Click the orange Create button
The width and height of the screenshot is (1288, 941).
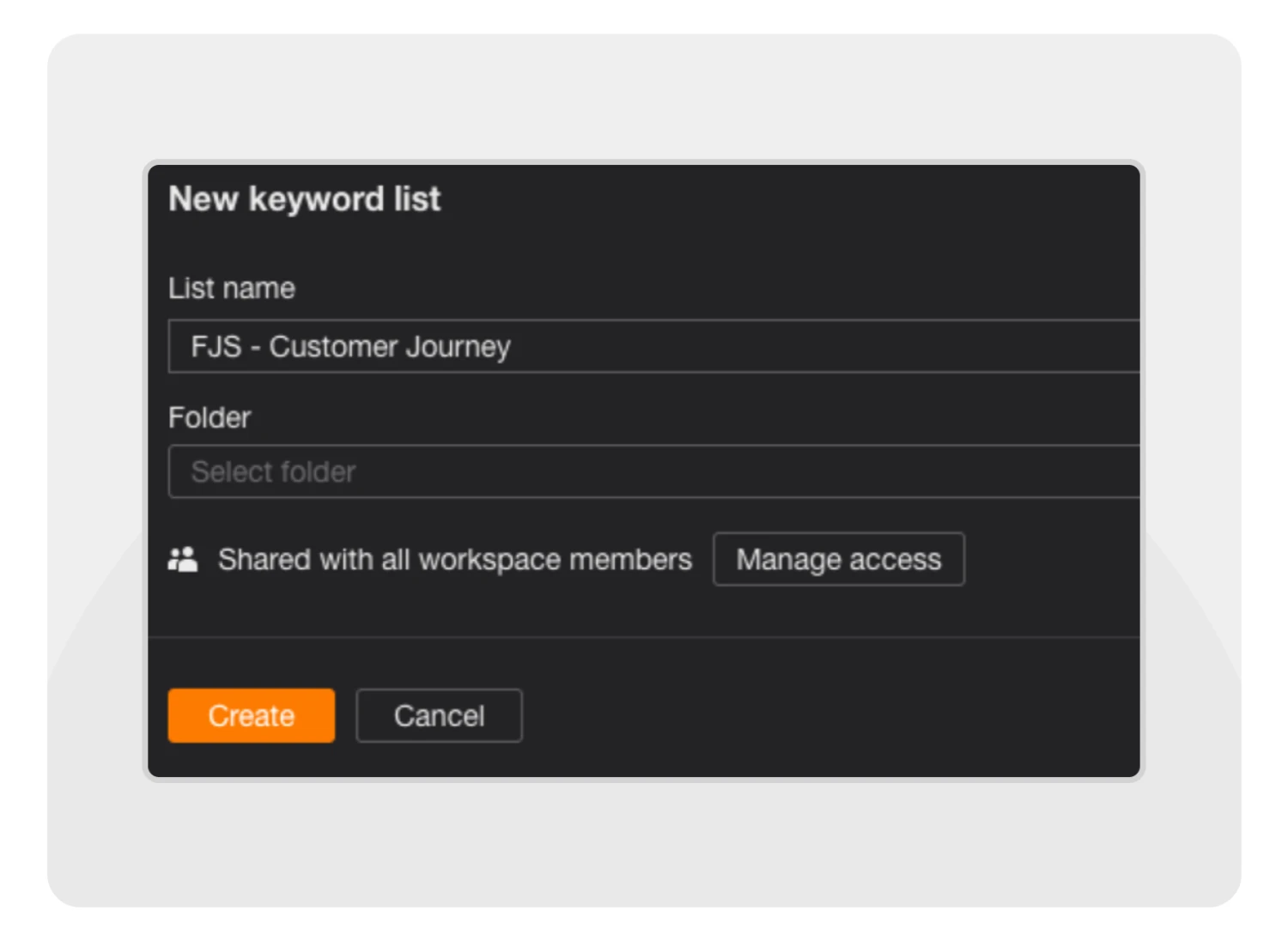click(251, 715)
